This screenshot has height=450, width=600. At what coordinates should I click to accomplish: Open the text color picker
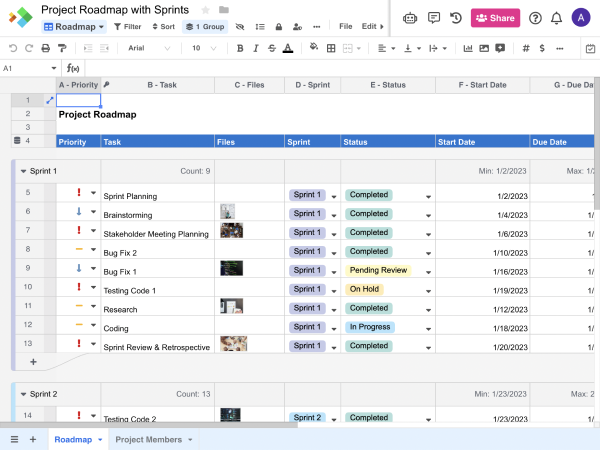[288, 48]
